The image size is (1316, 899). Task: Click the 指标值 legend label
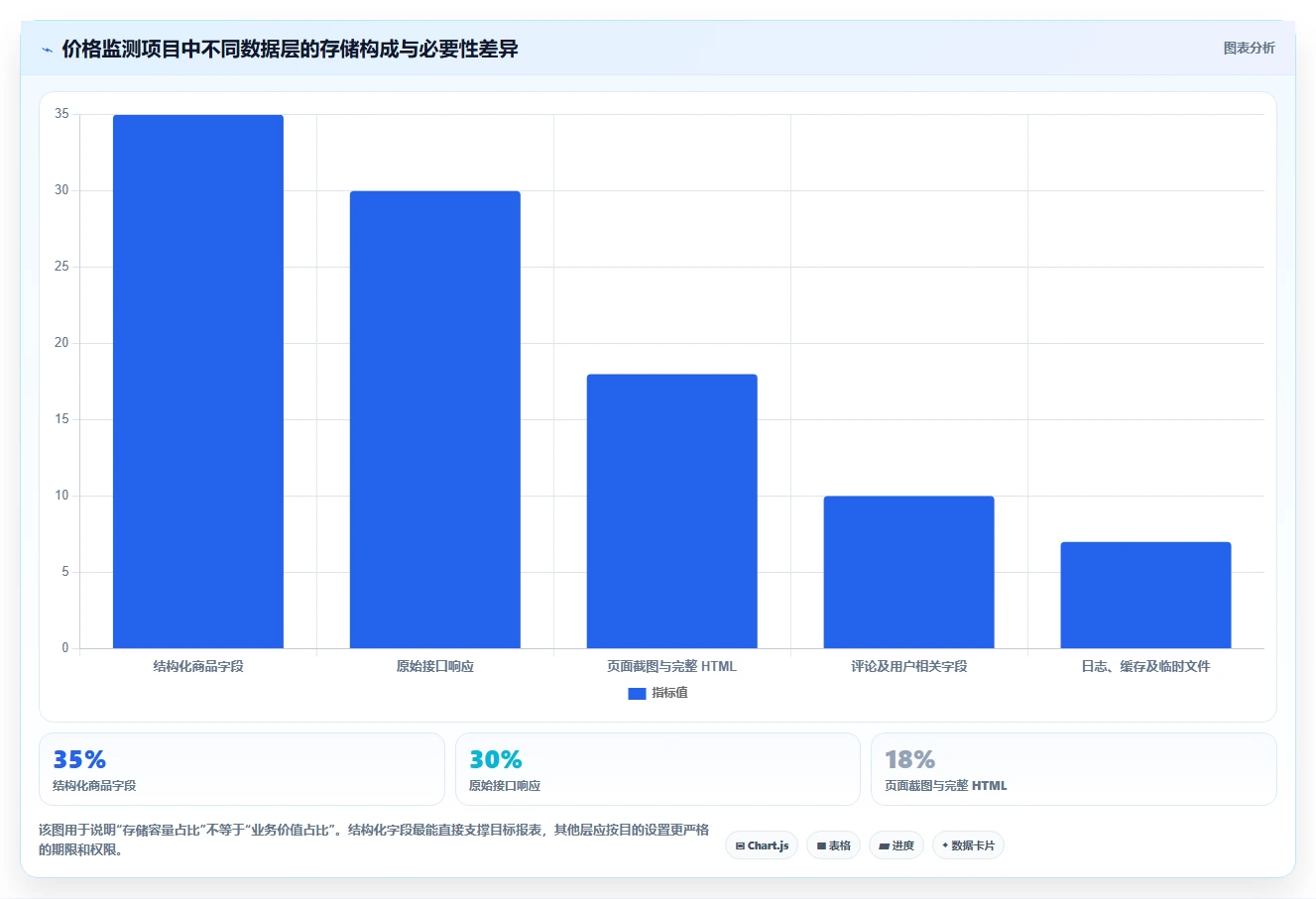pyautogui.click(x=669, y=693)
